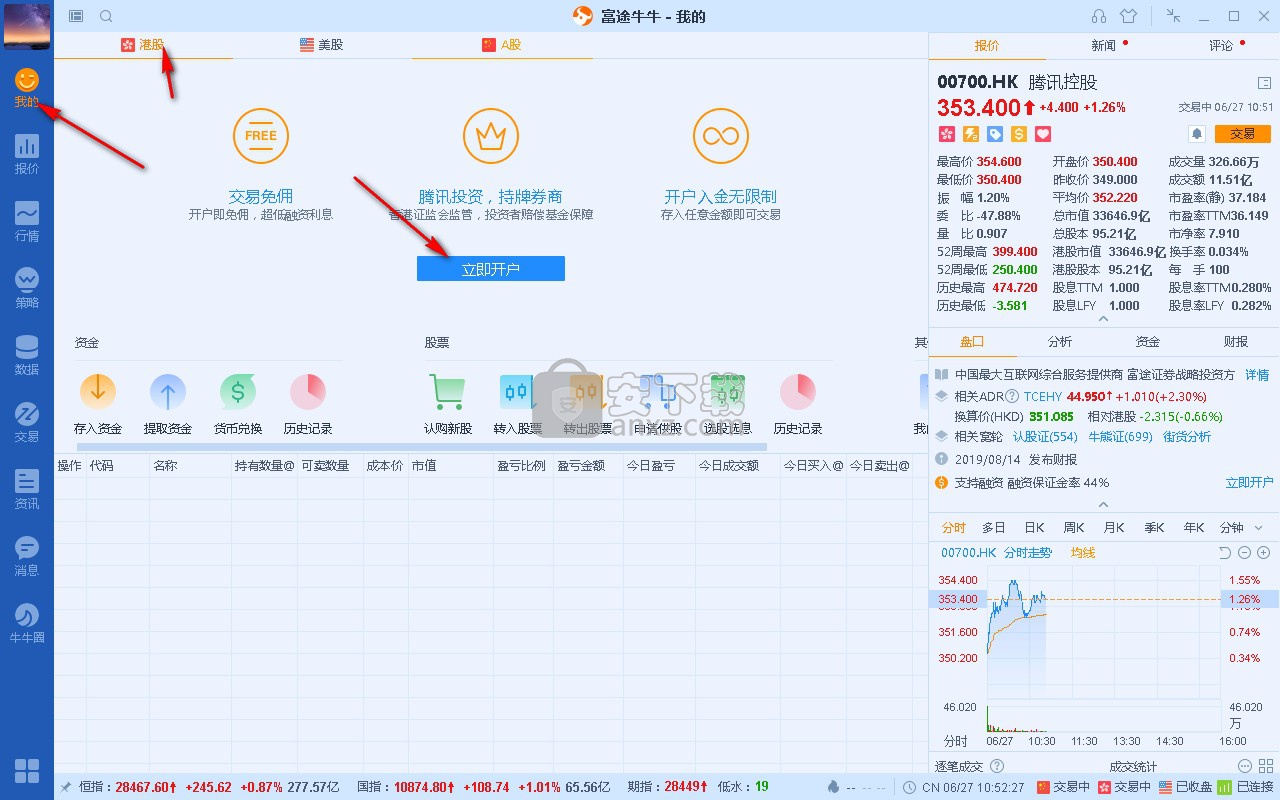Open the 认股证(554) link
The image size is (1280, 800).
1045,437
